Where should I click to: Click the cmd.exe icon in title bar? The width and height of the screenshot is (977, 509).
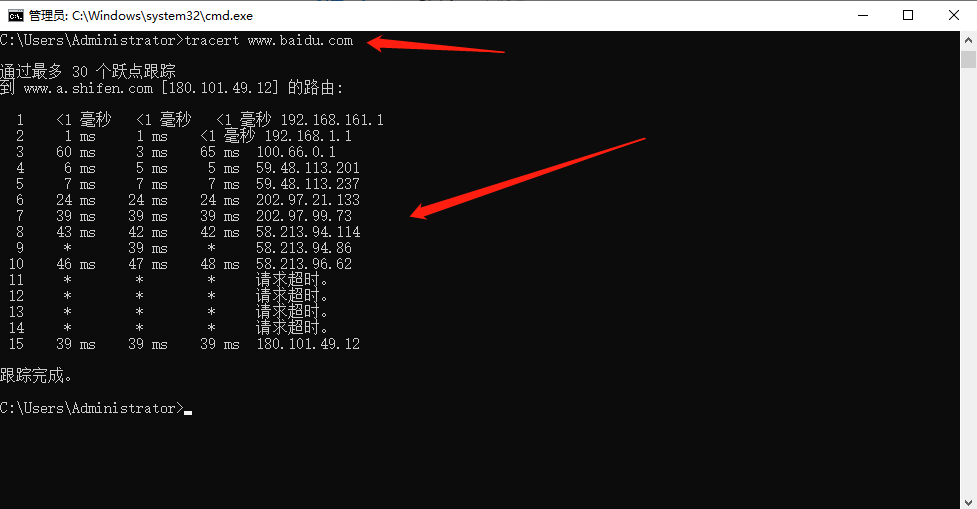16,16
